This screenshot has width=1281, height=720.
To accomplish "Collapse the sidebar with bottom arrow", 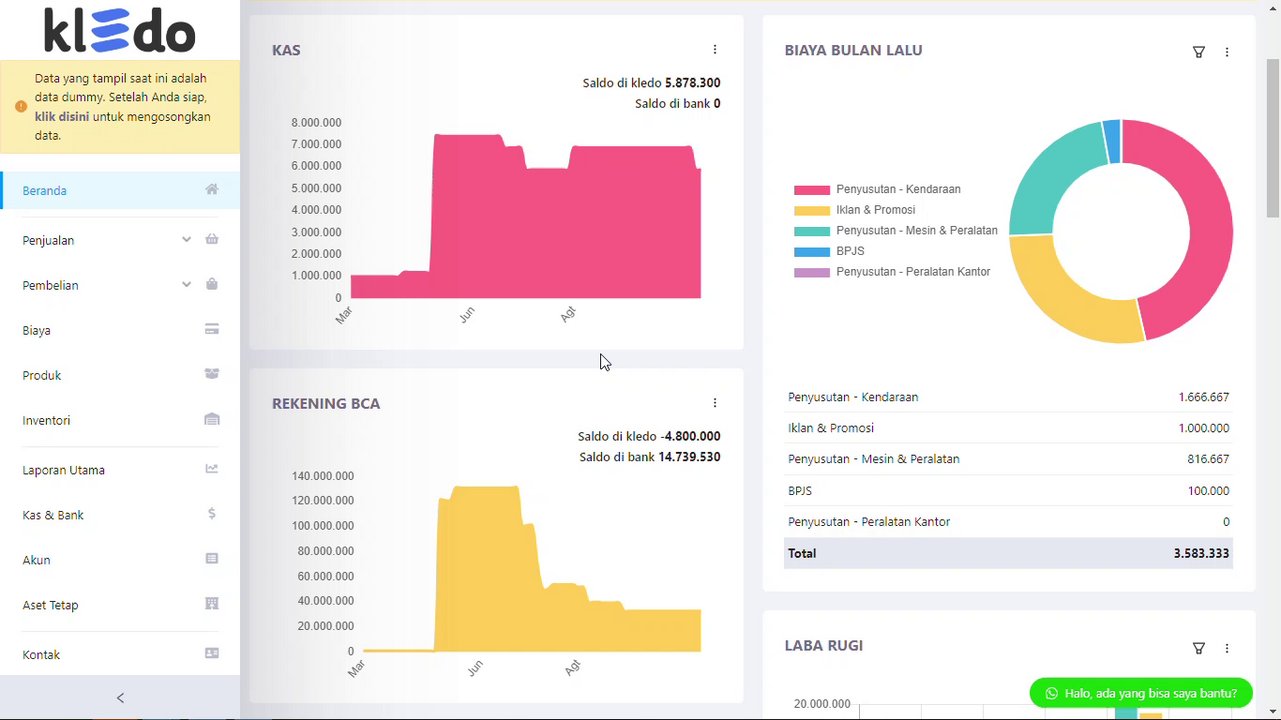I will 120,698.
